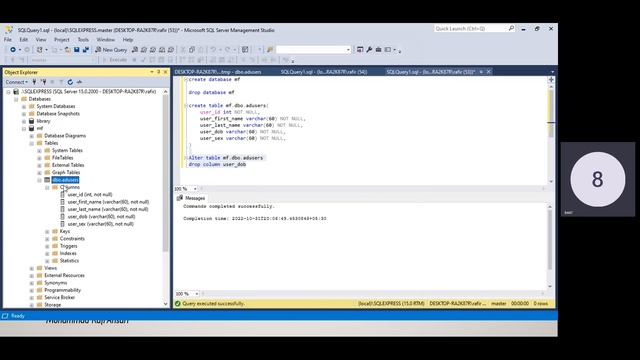Select the Programmability folder
The image size is (640, 360).
click(x=62, y=290)
